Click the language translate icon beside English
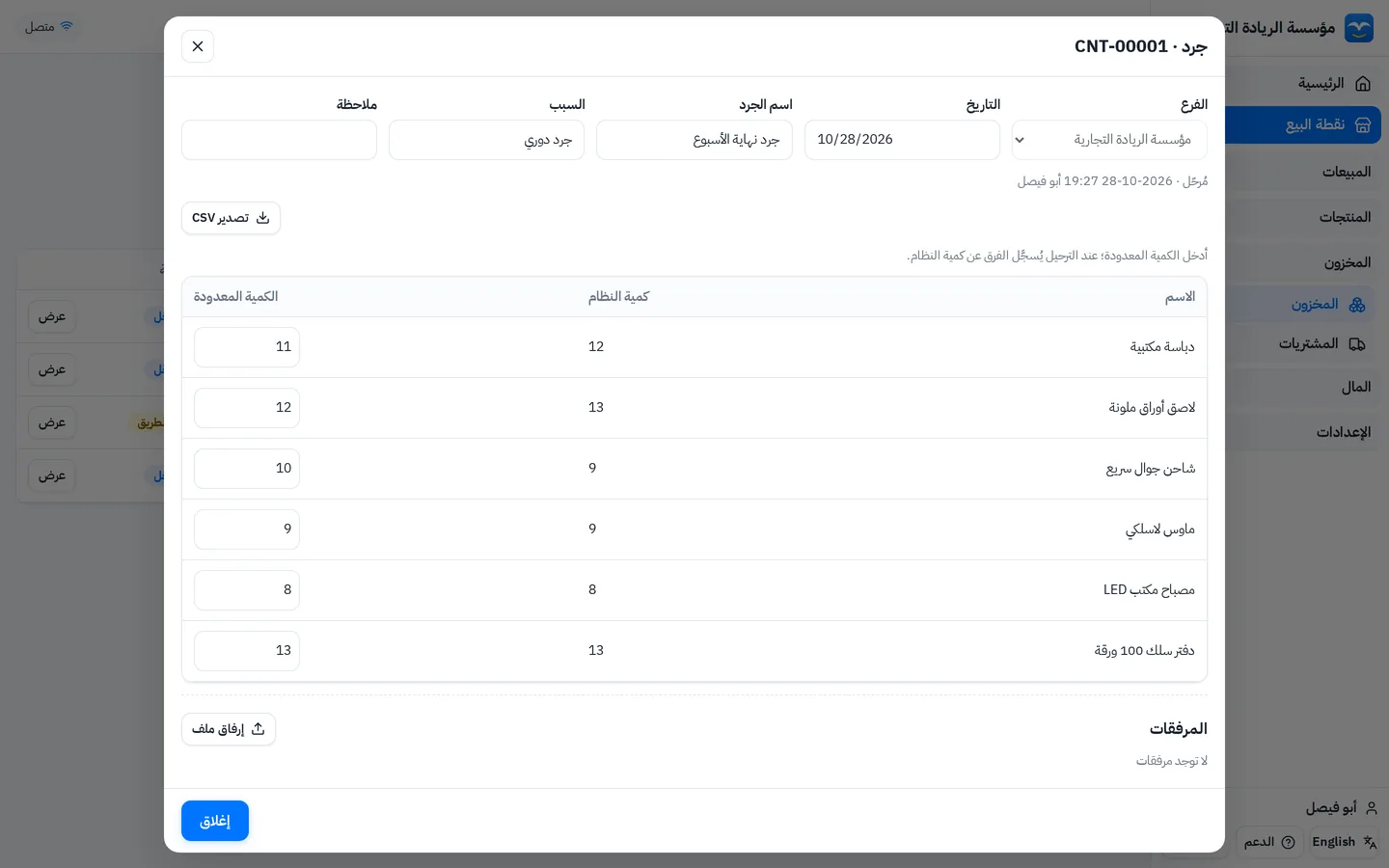The height and width of the screenshot is (868, 1389). tap(1370, 842)
